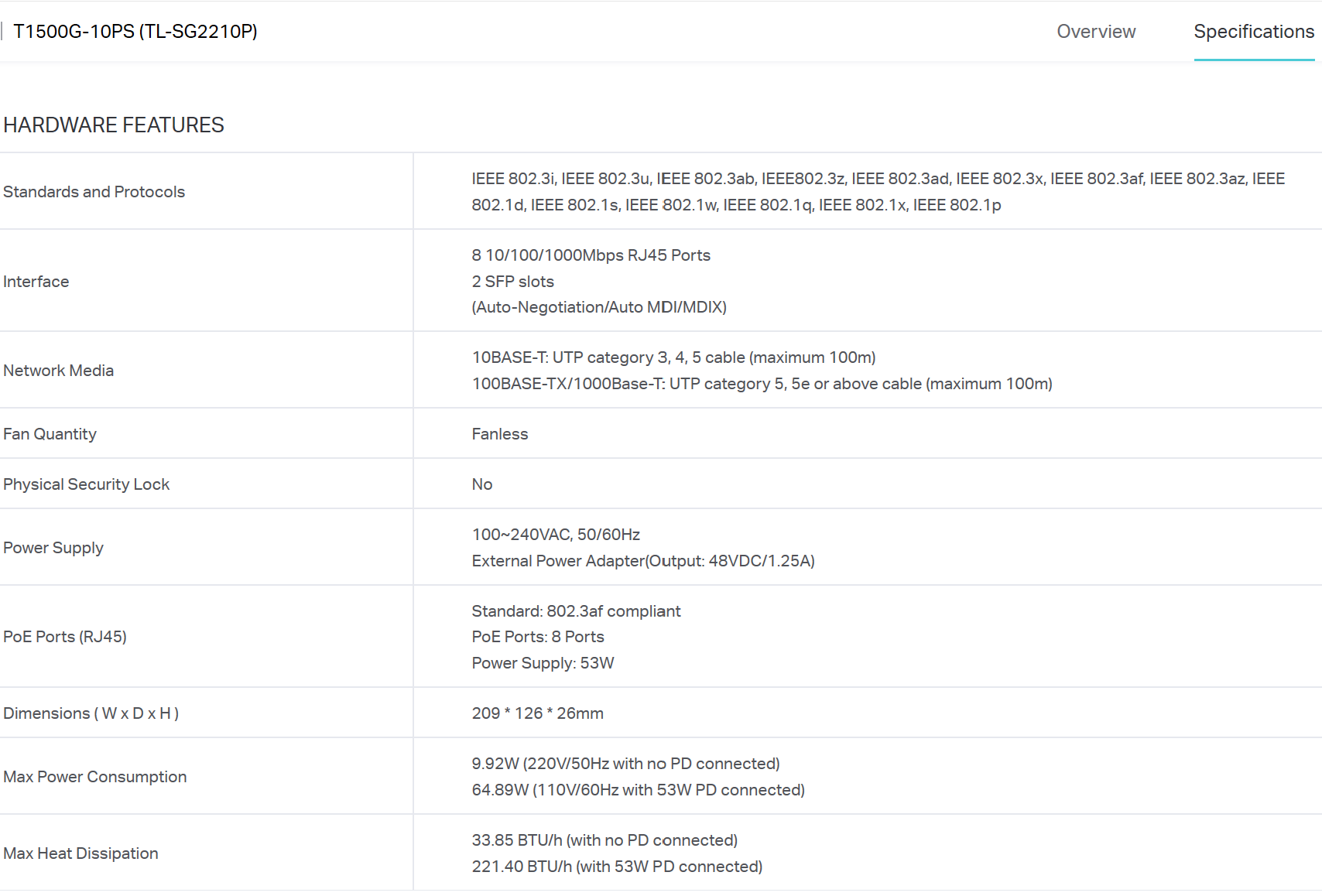Screen dimensions: 1322x896
Task: Click the '33.85 BTU/h (with no PD connected)' text
Action: point(604,840)
